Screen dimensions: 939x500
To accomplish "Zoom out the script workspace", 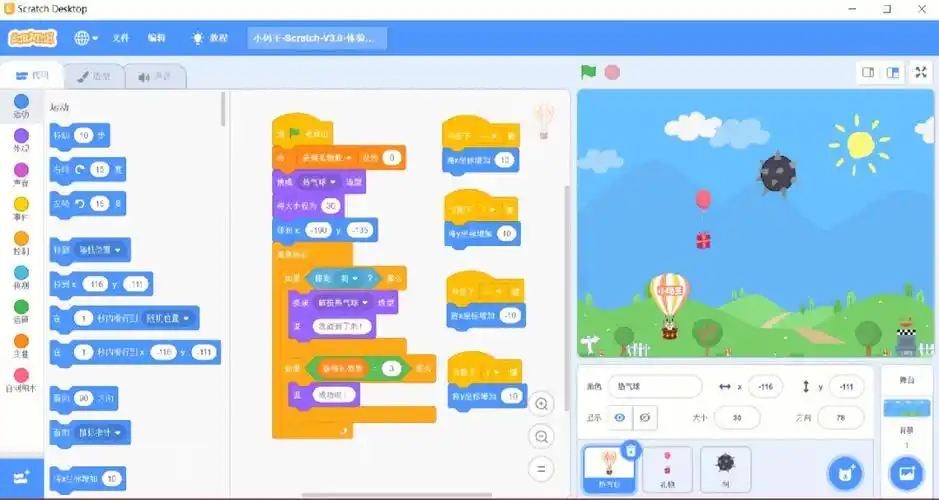I will (x=541, y=437).
